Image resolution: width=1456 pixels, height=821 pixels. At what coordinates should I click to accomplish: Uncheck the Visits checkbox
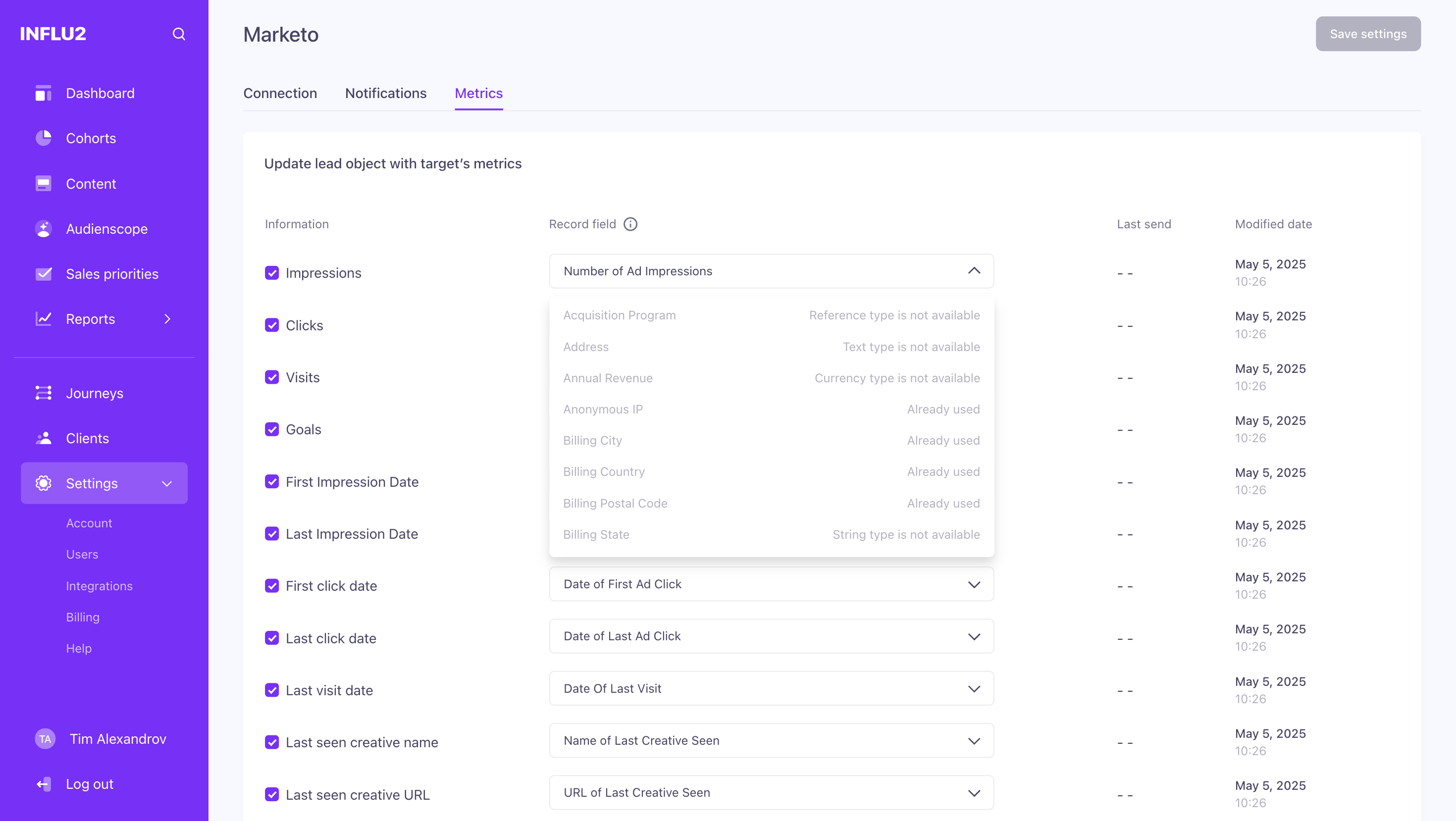[x=272, y=377]
